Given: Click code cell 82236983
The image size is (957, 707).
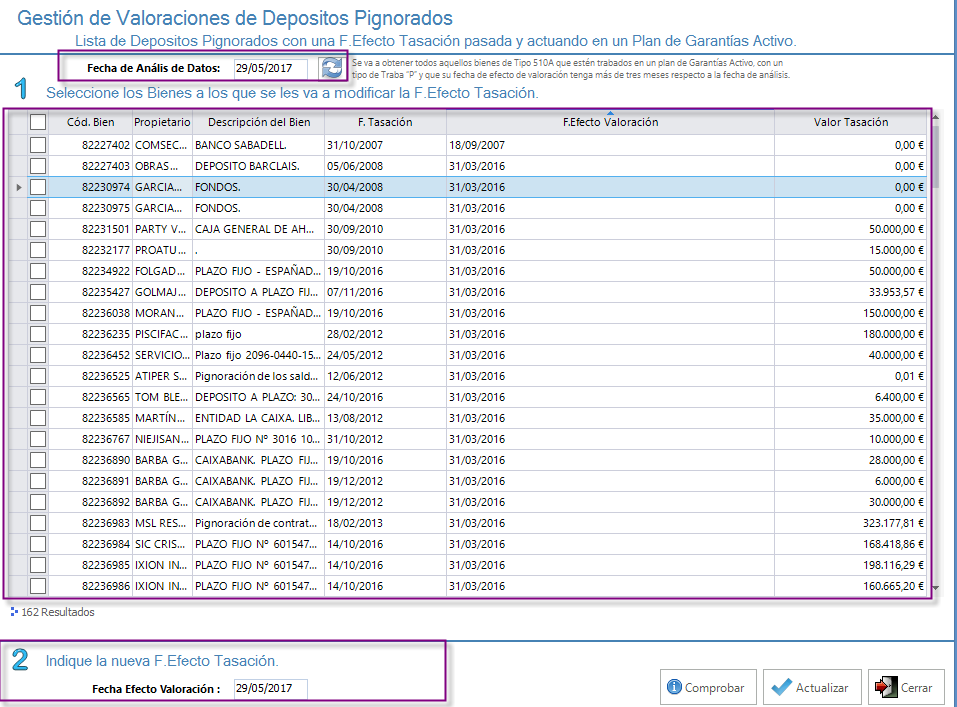Looking at the screenshot, I should click(90, 523).
